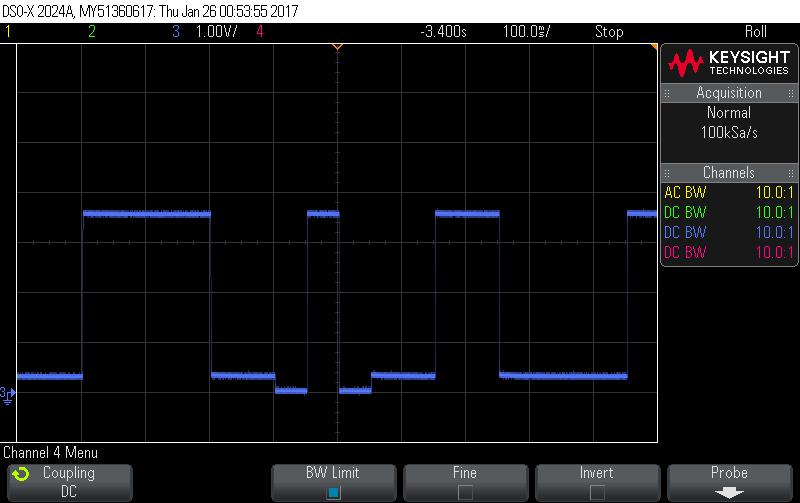Click the Channels header right grip icon
The image size is (800, 503).
click(x=791, y=173)
